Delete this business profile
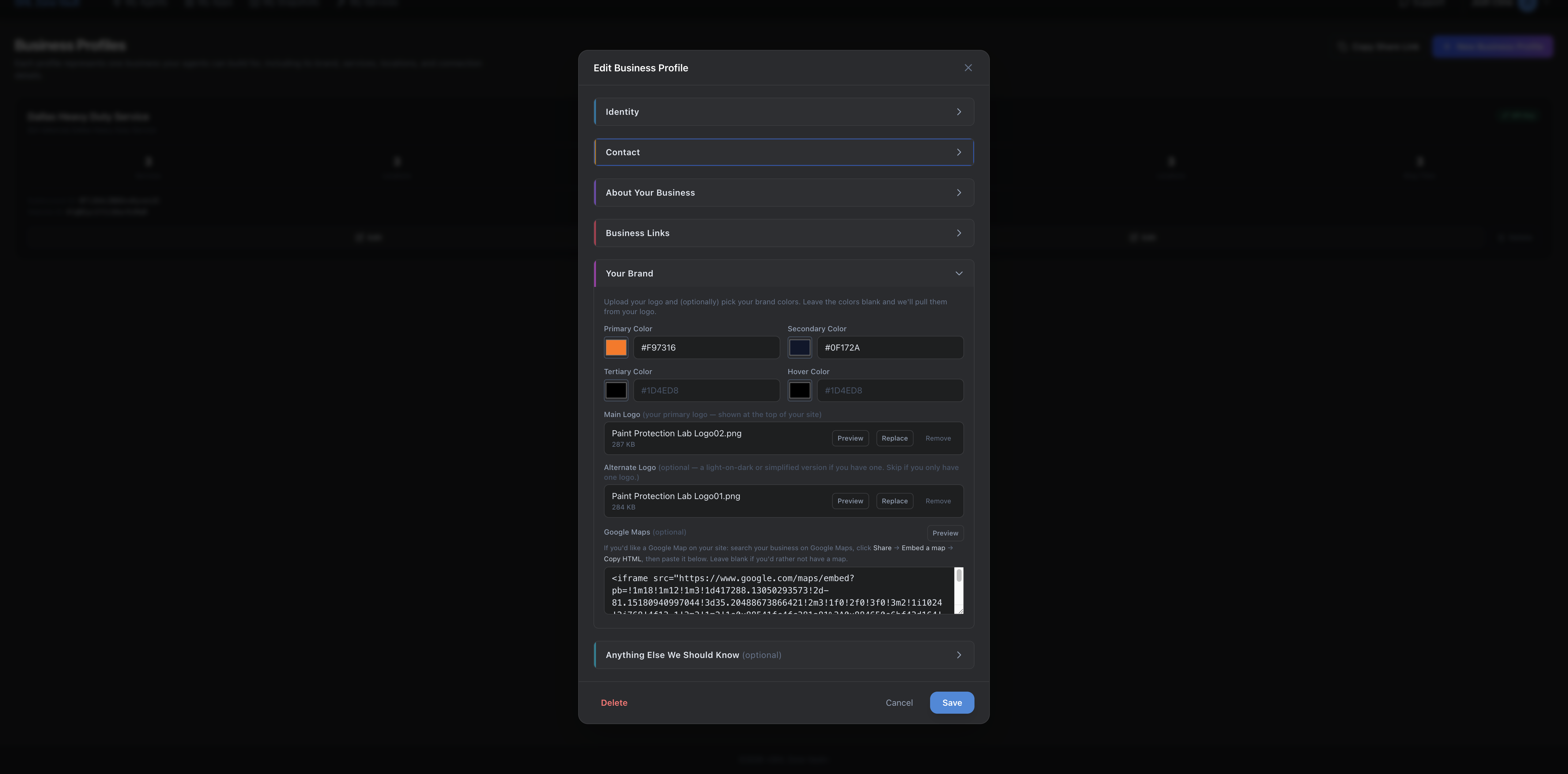 (613, 703)
